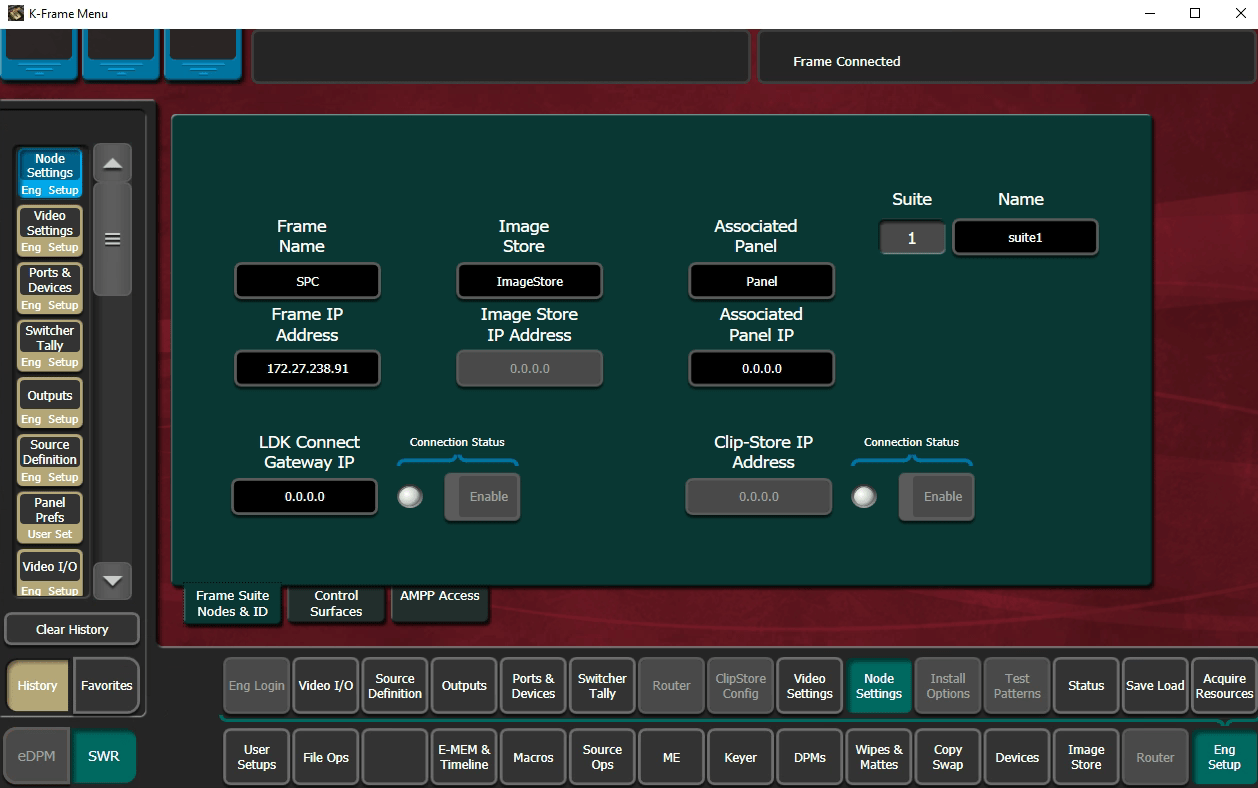Image resolution: width=1258 pixels, height=788 pixels.
Task: Open Video I/O in history list
Action: coord(50,574)
